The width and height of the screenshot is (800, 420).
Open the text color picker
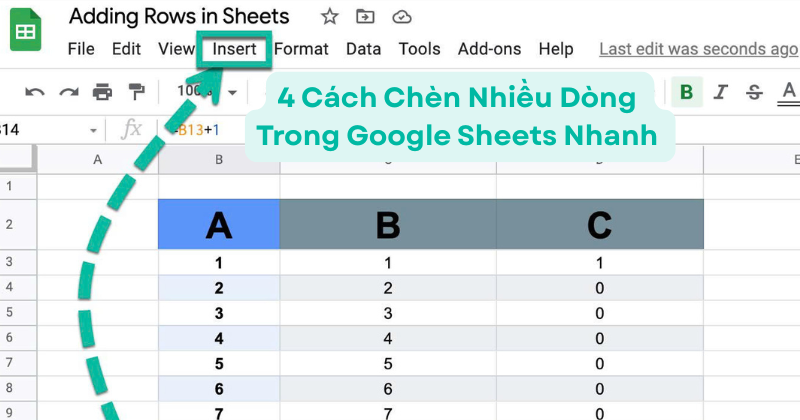tap(789, 92)
